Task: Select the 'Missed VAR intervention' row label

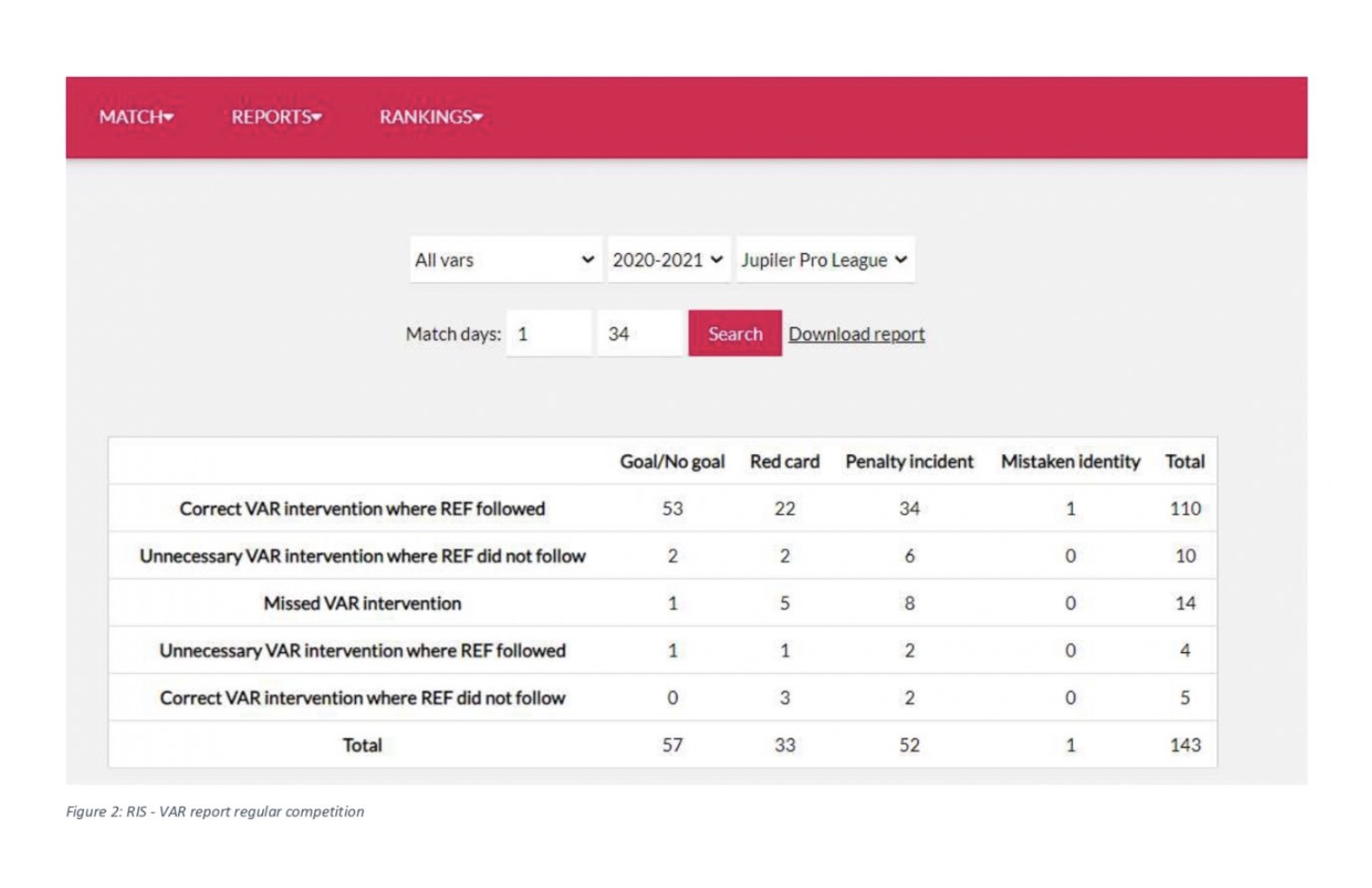Action: coord(362,603)
